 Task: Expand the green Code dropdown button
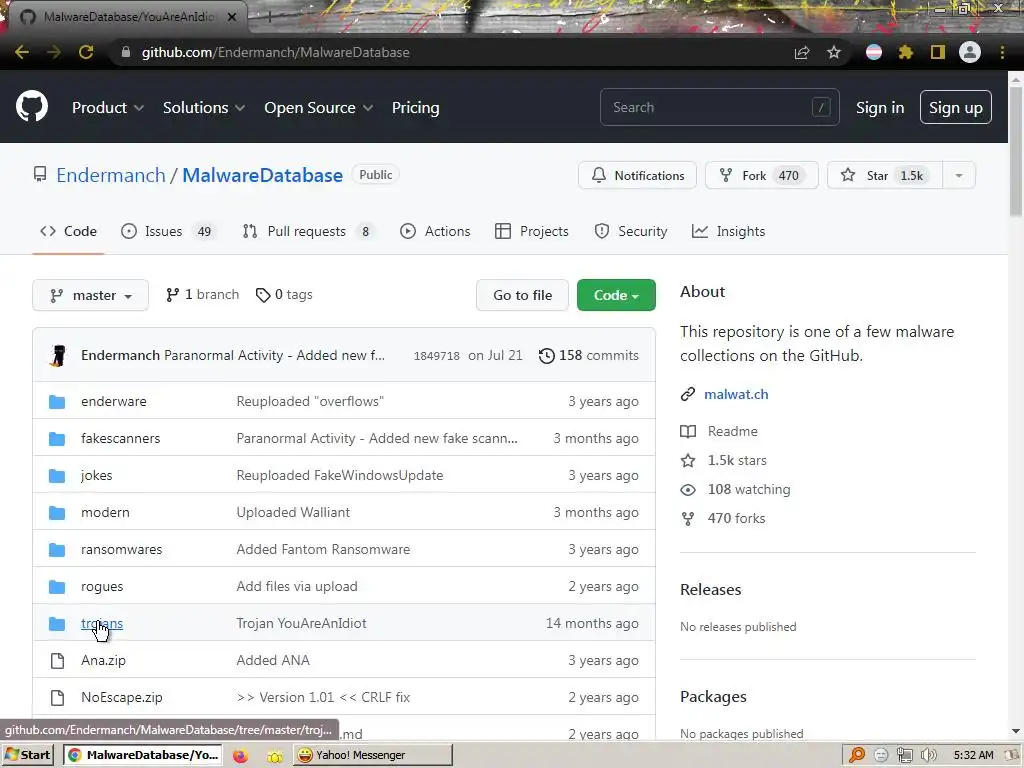pos(616,295)
